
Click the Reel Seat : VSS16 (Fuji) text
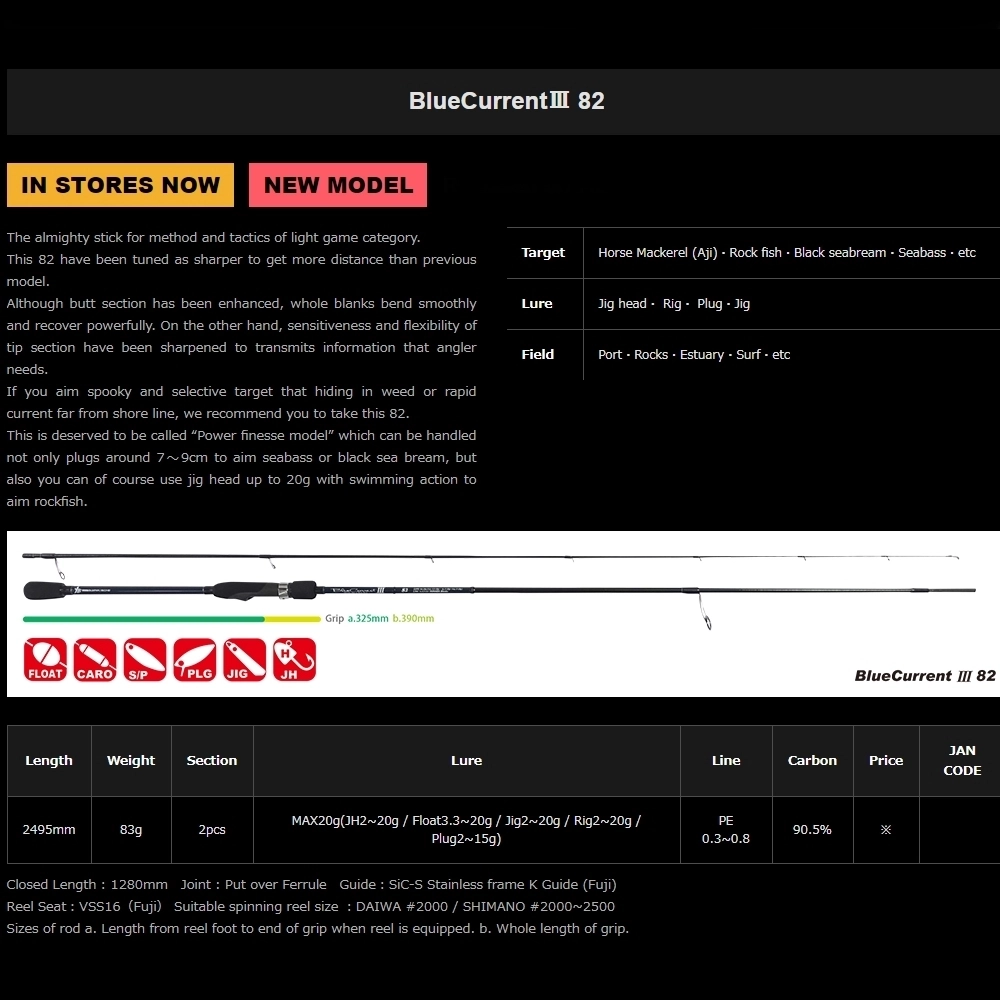tap(84, 907)
